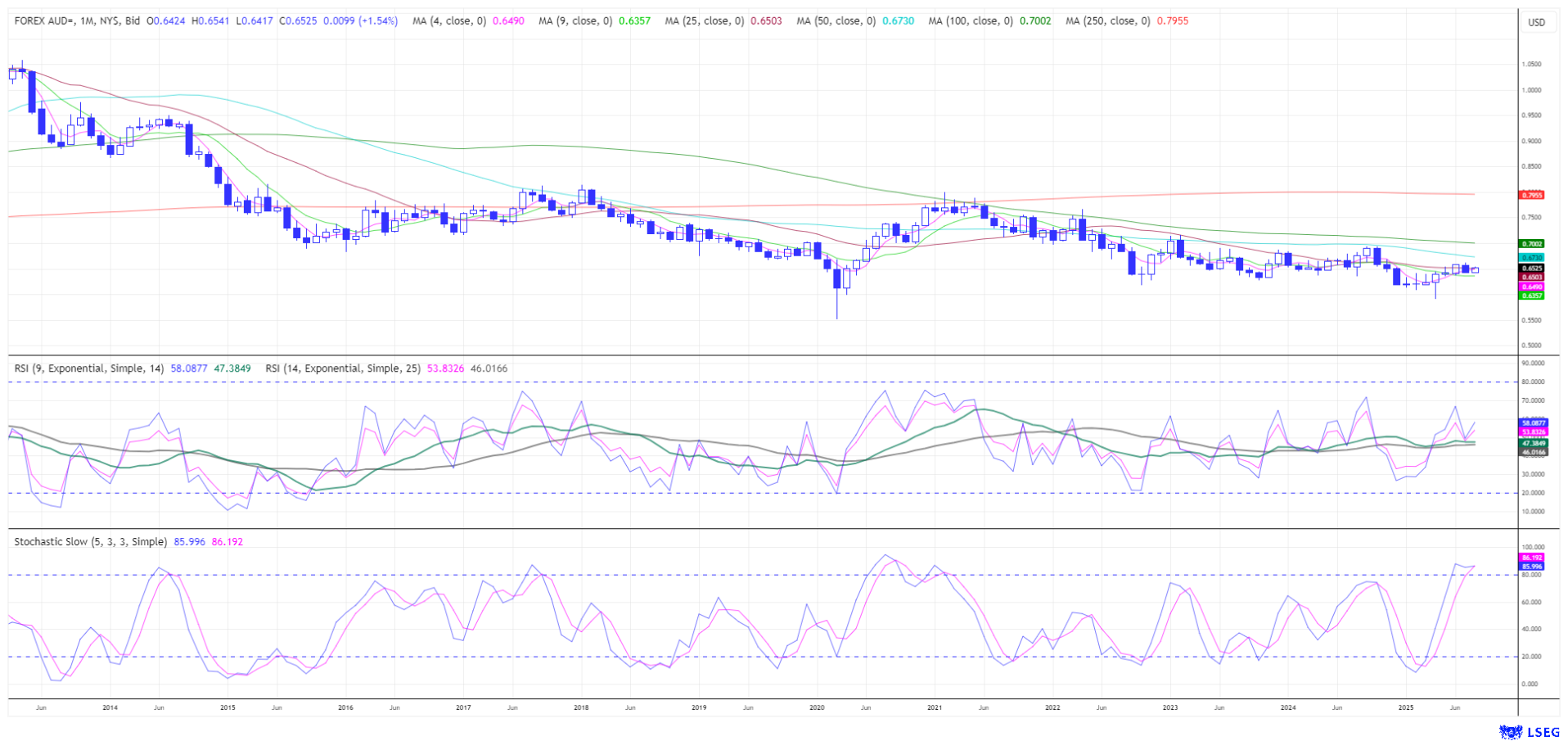1568x741 pixels.
Task: Select the MA (4, close, 0) legend
Action: click(x=451, y=21)
